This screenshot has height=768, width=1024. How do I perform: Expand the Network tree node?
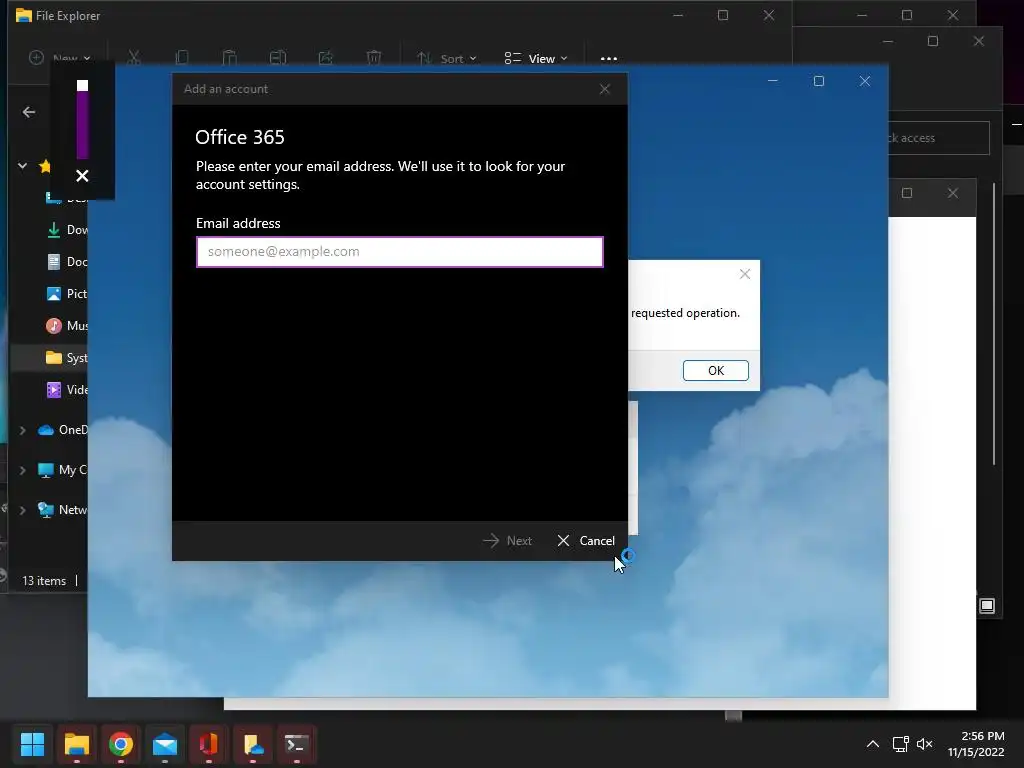click(x=22, y=510)
